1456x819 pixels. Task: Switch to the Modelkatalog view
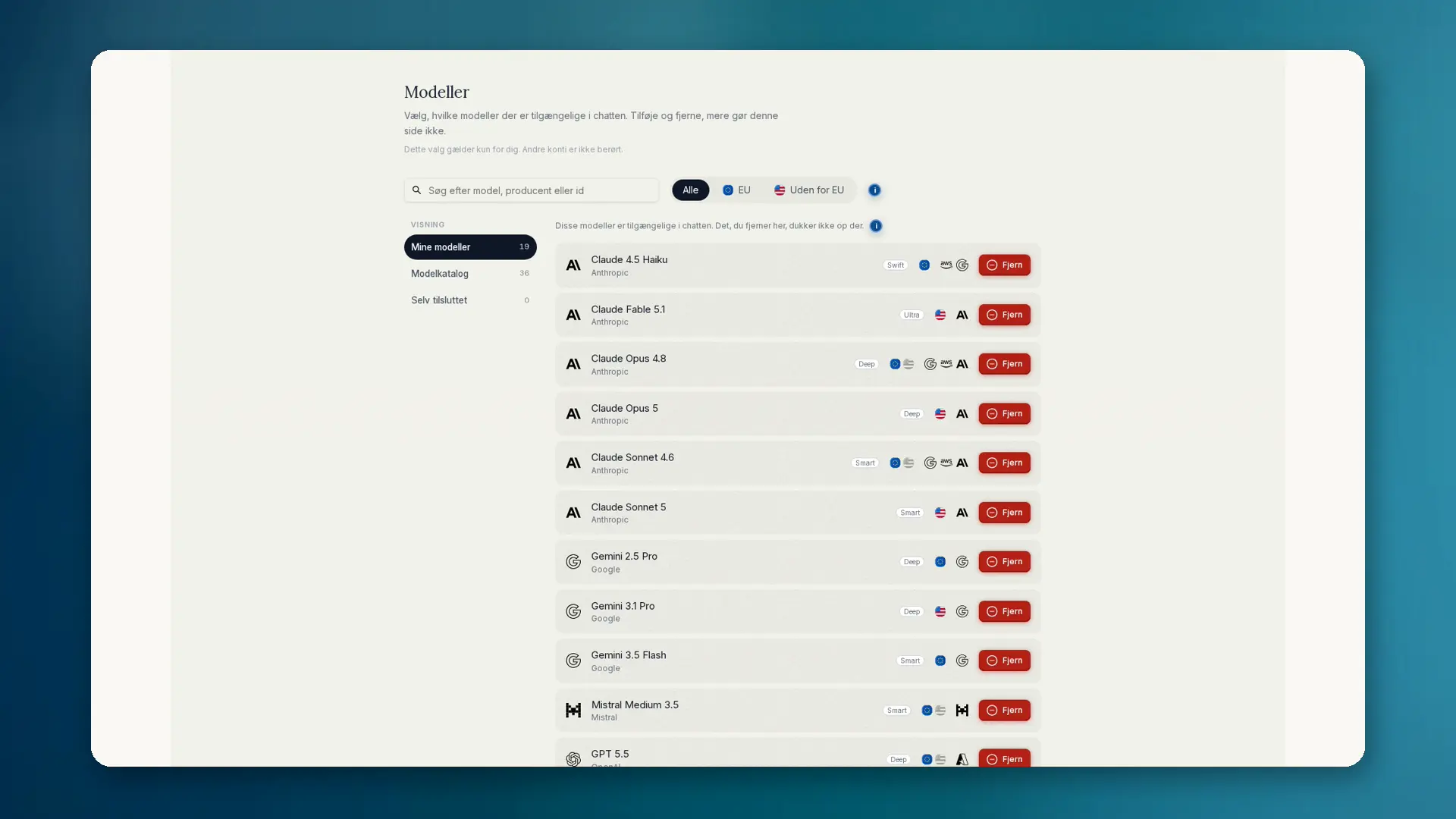[x=470, y=274]
